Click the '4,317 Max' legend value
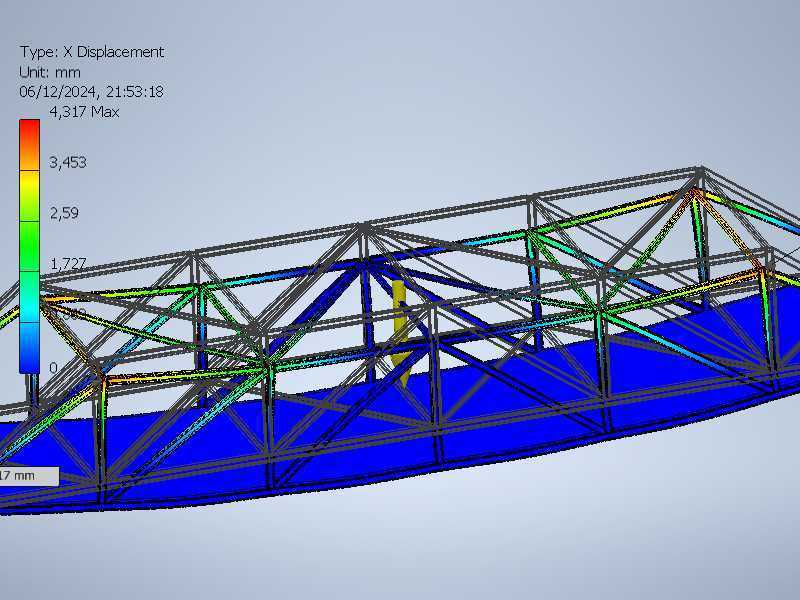The image size is (800, 600). tap(84, 112)
